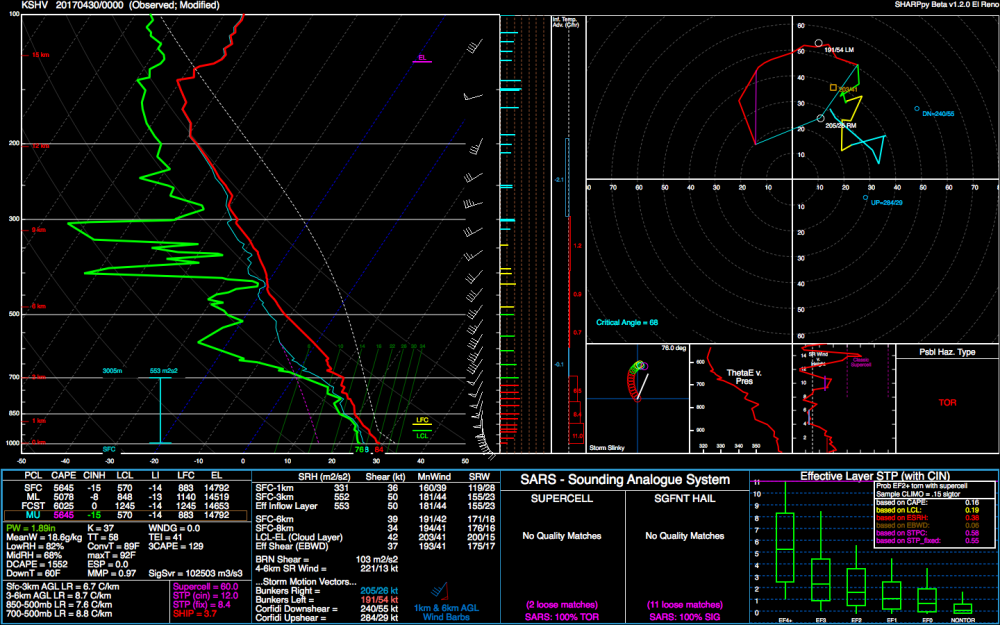Click the highlighted MU parcel row

pos(126,516)
